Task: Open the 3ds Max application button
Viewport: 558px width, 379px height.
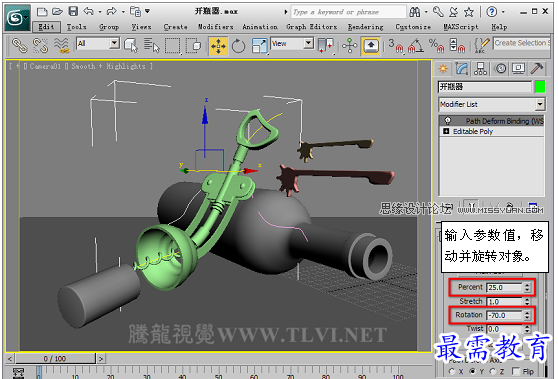Action: pyautogui.click(x=17, y=17)
